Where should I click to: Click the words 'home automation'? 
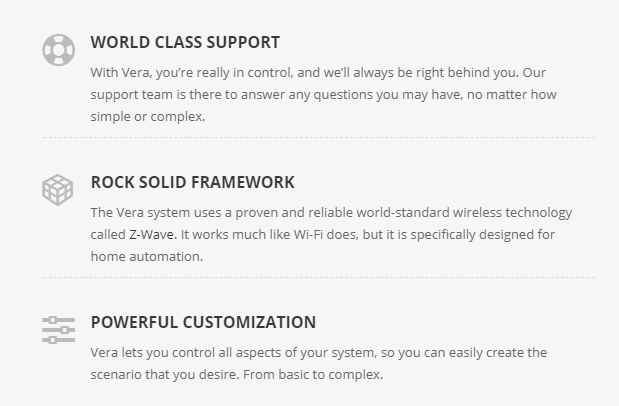pyautogui.click(x=146, y=256)
